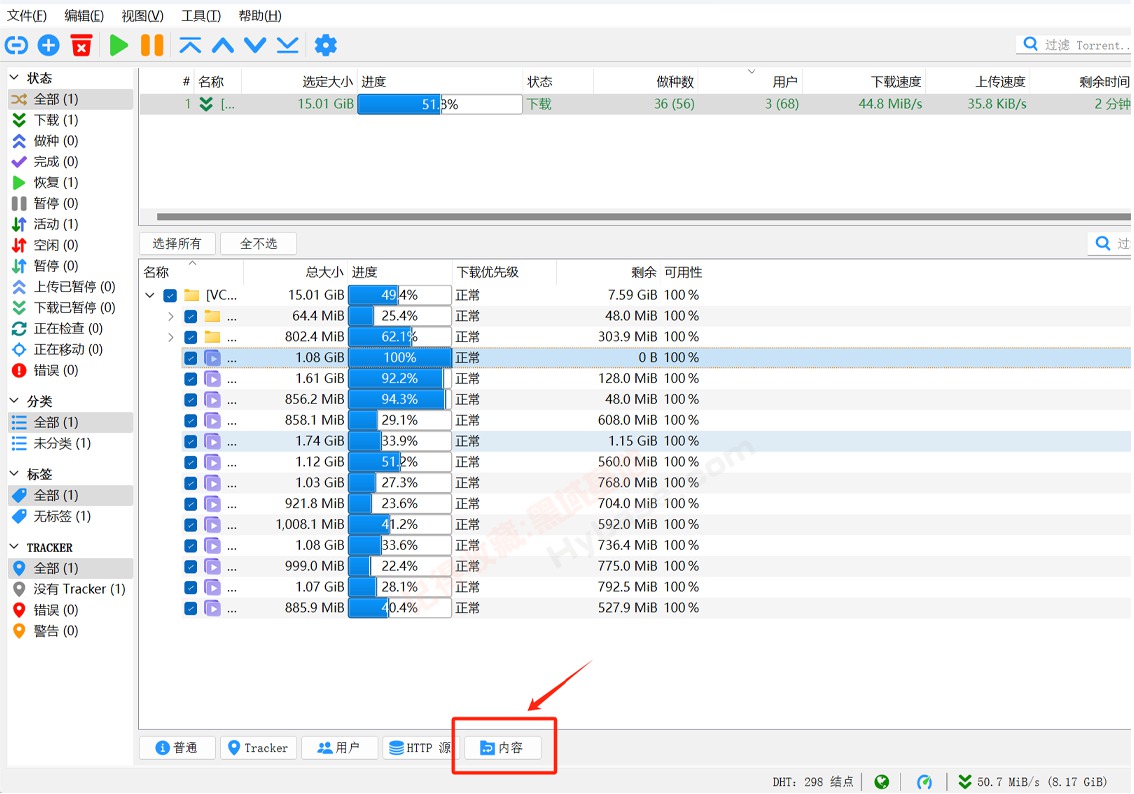Pause the active torrent
The height and width of the screenshot is (794, 1134).
click(152, 44)
